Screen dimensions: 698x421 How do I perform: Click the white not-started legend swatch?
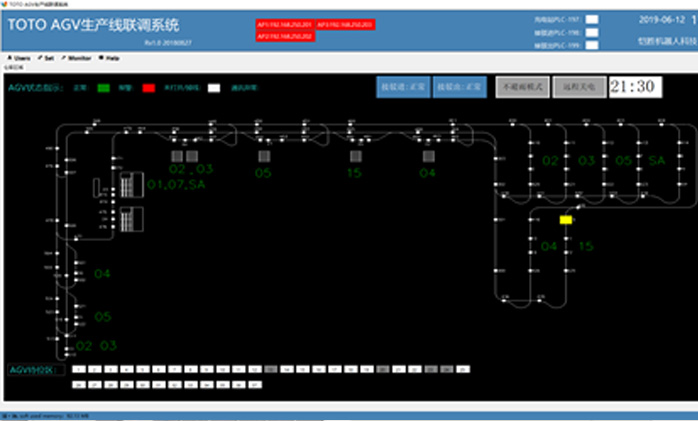point(214,88)
